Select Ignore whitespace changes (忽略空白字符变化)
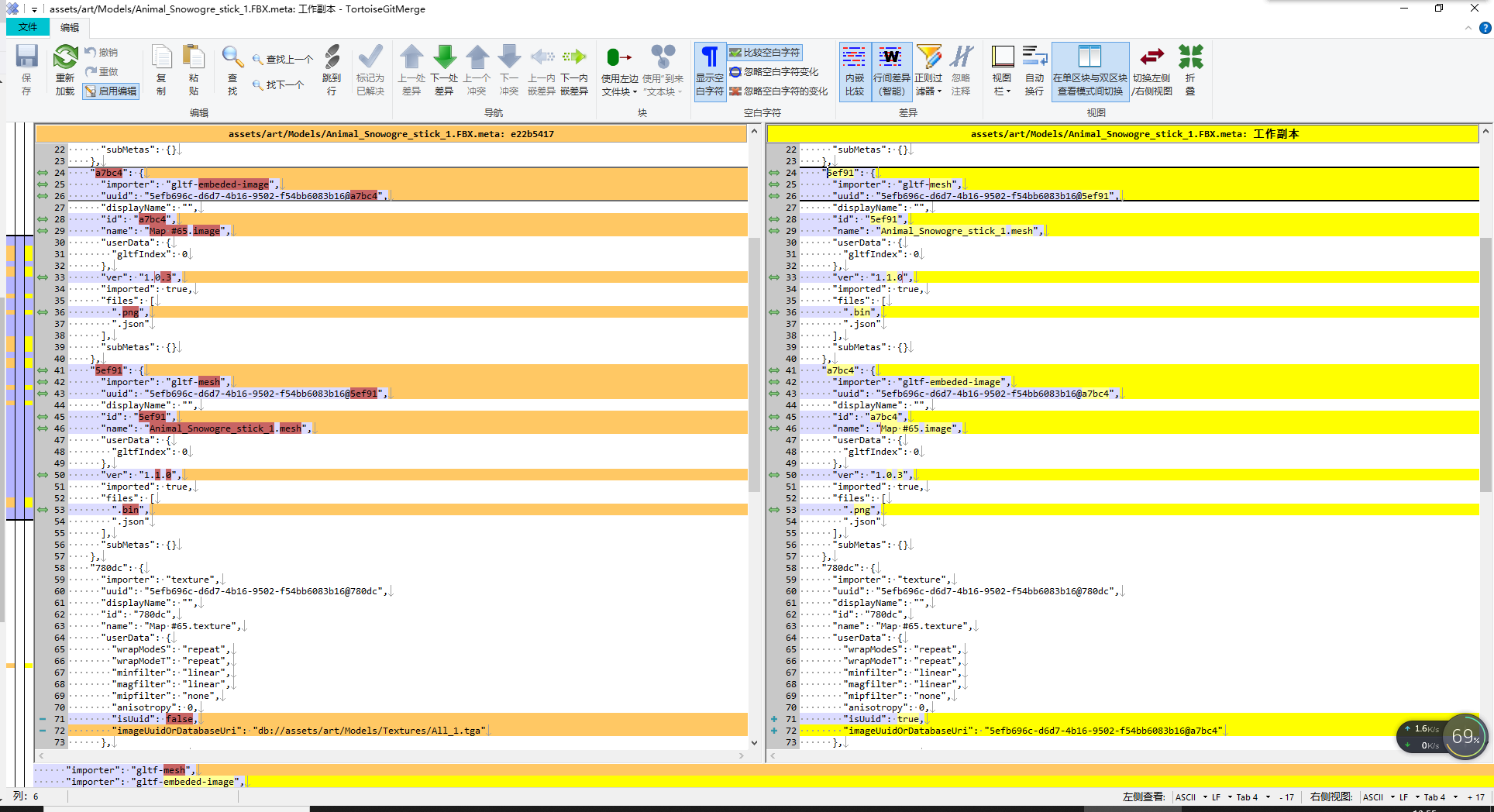 (774, 71)
